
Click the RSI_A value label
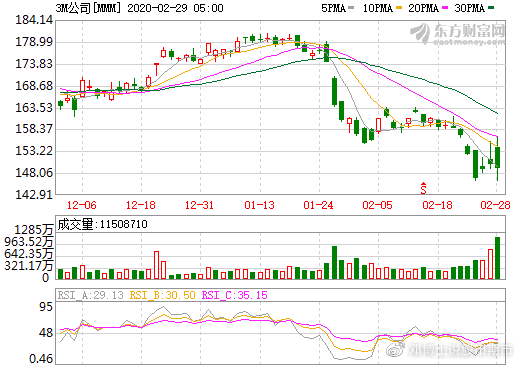91,295
